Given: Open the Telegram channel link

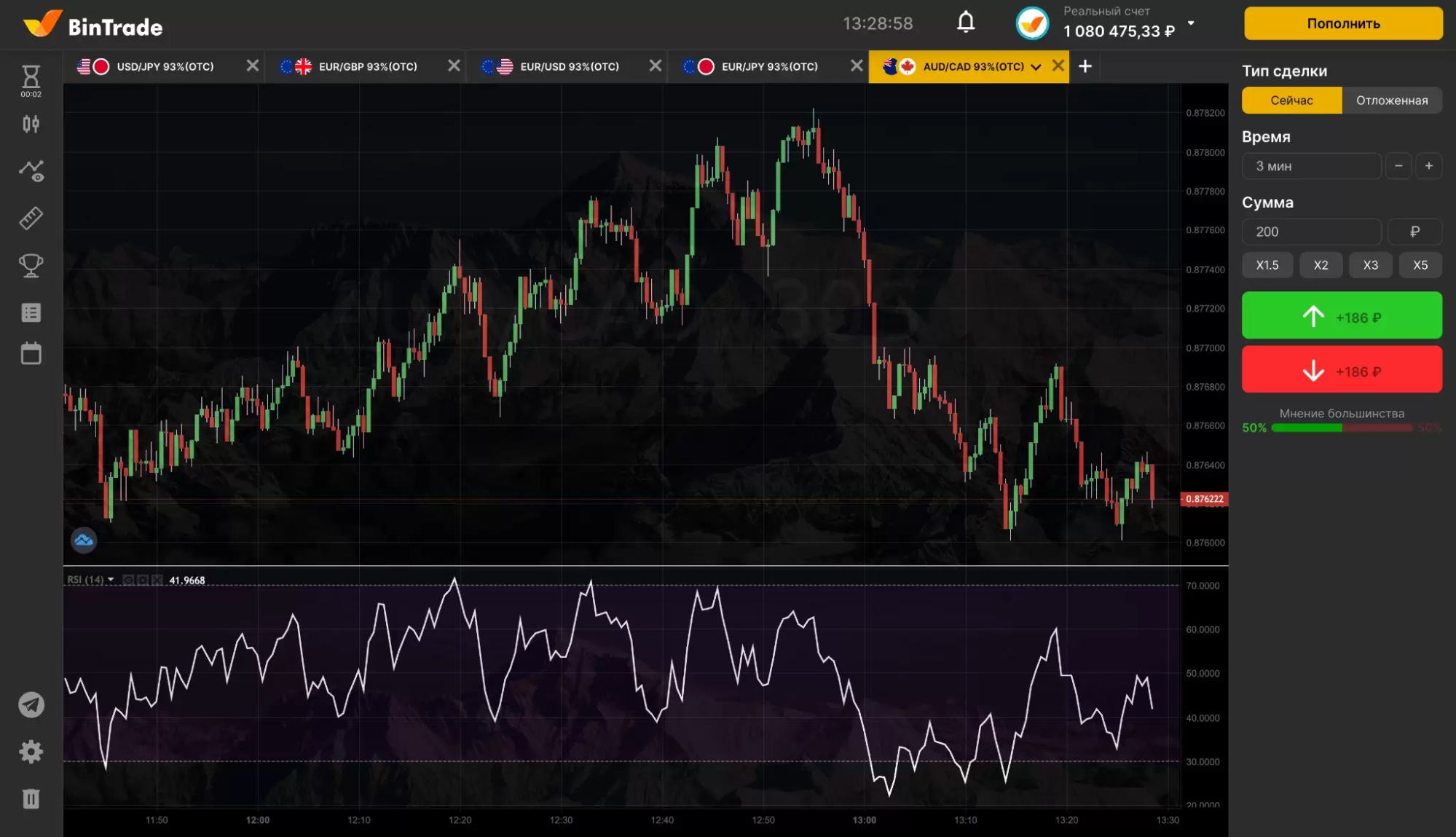Looking at the screenshot, I should (x=31, y=704).
